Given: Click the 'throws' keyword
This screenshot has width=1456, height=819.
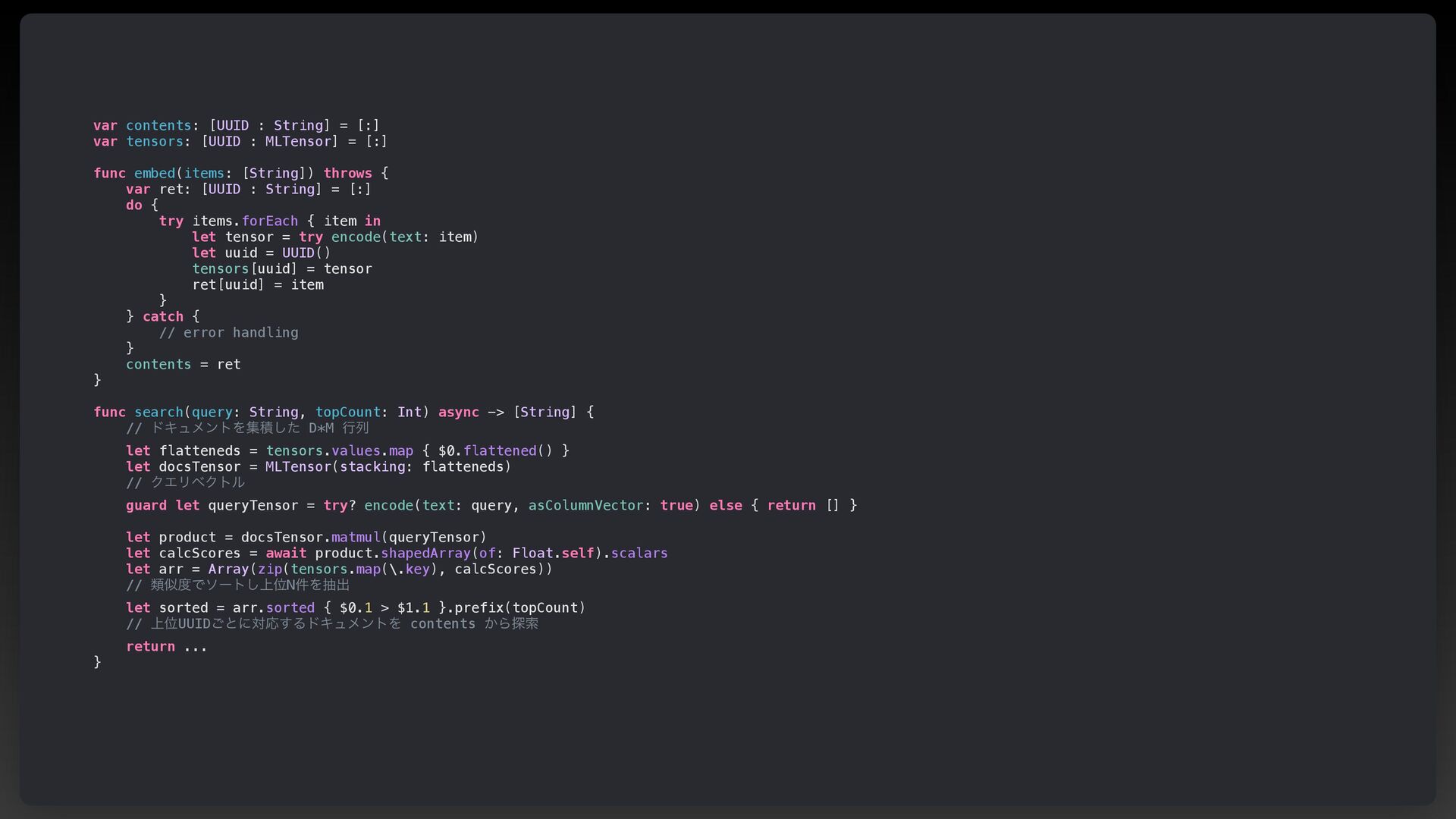Looking at the screenshot, I should pos(347,174).
